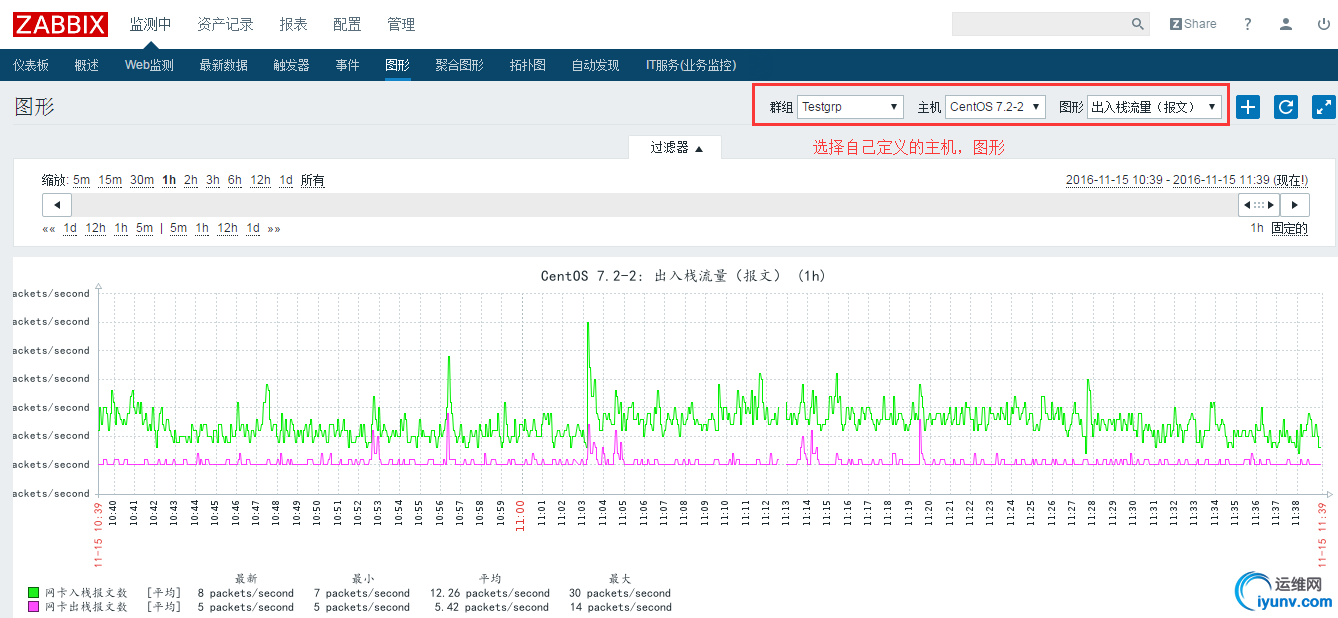Go to 最新数据 submenu
Screen dimensions: 1338x618
point(223,65)
